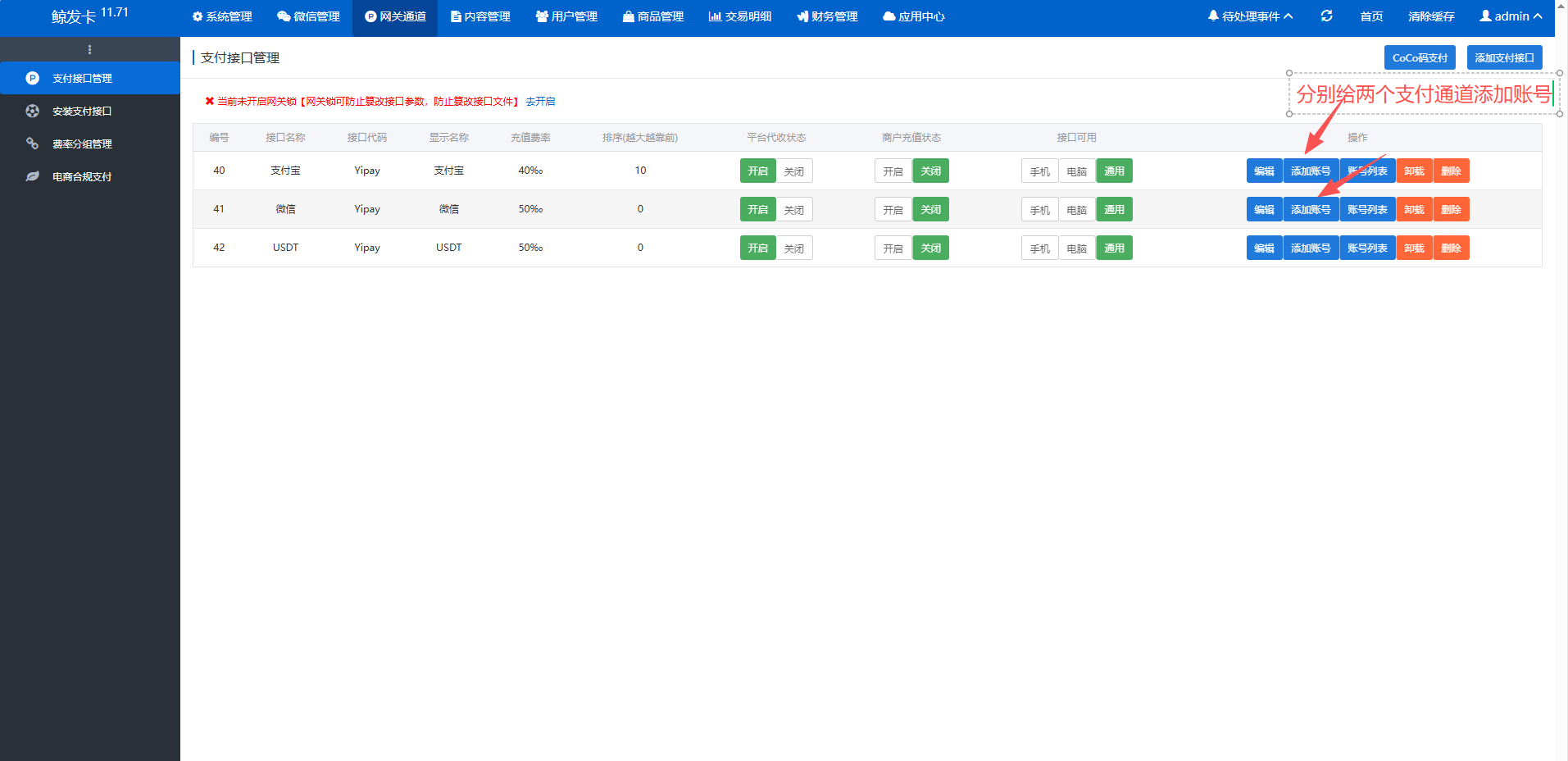
Task: Open the 财务管理 top menu
Action: [827, 16]
